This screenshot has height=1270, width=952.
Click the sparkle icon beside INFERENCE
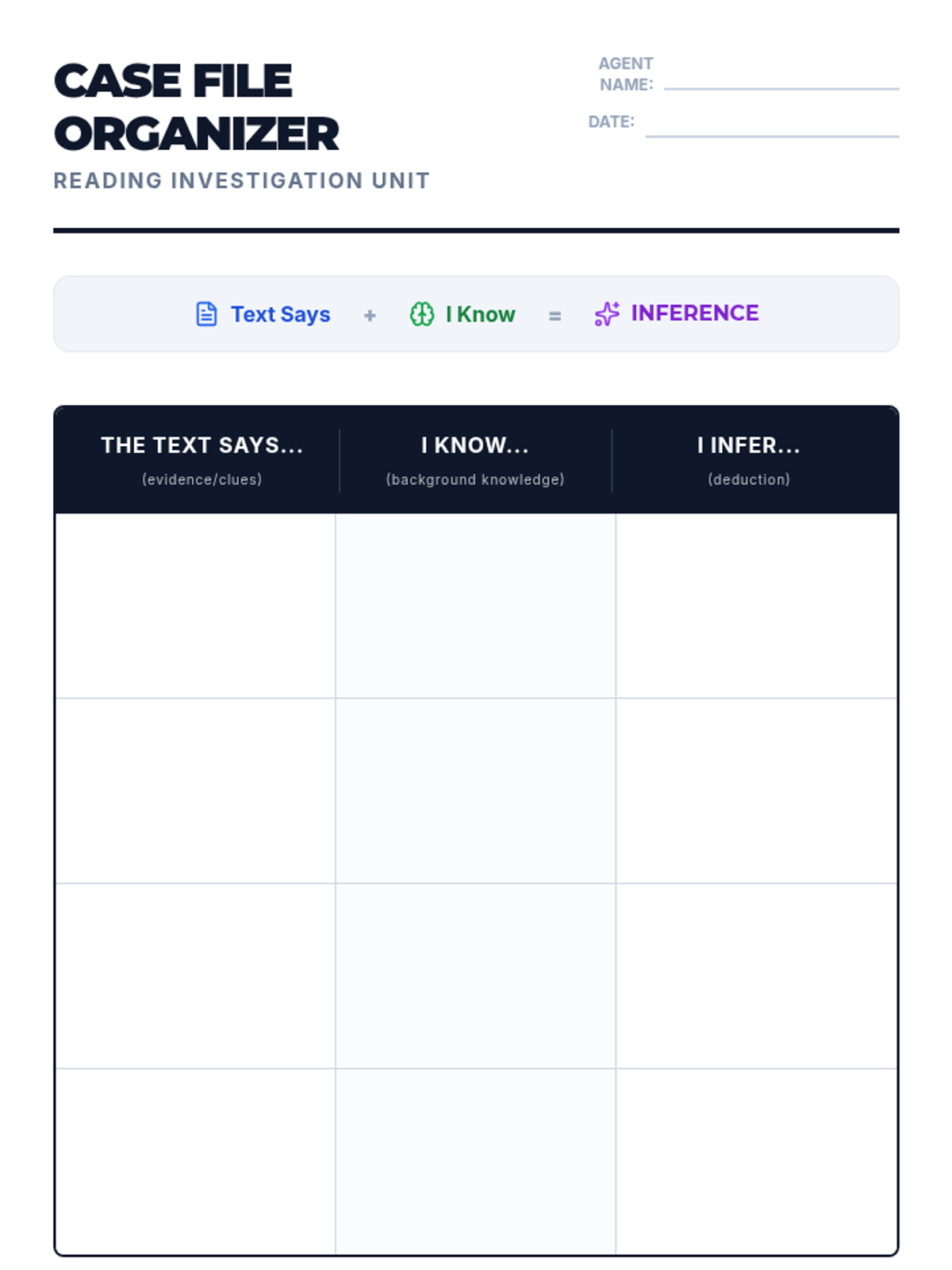(607, 314)
